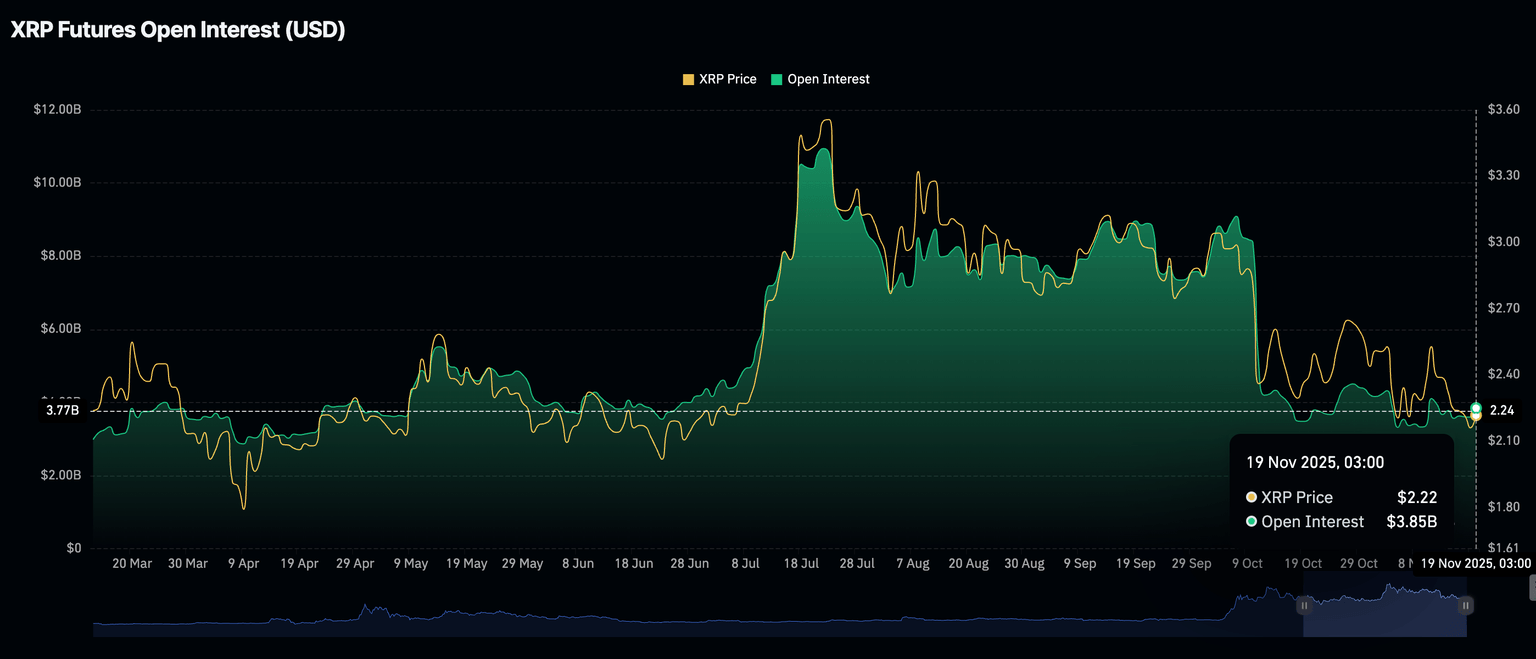This screenshot has width=1536, height=659.
Task: Click the crosshair date label on x-axis
Action: pos(1475,563)
